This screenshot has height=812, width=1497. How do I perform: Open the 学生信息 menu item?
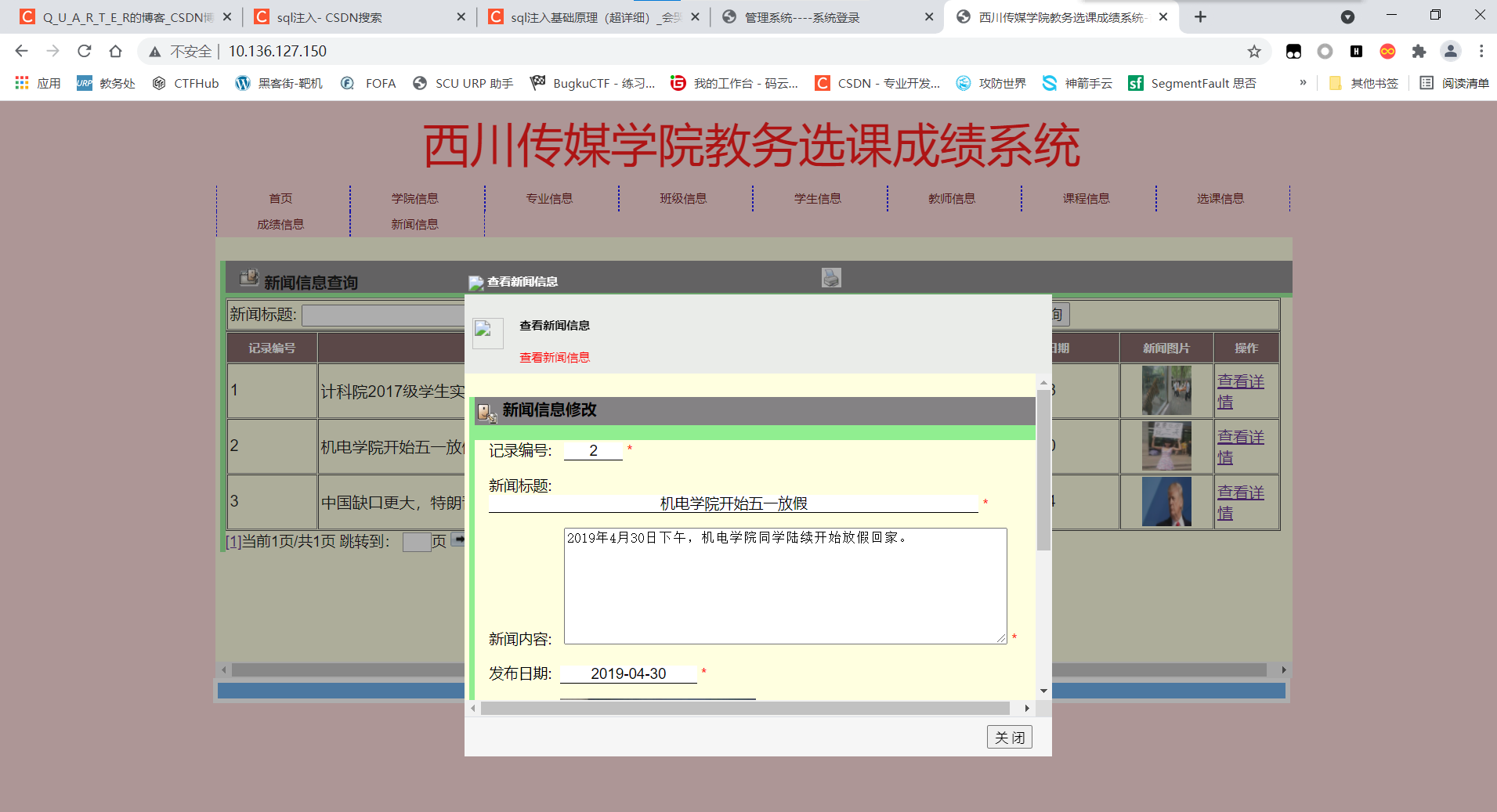coord(818,198)
